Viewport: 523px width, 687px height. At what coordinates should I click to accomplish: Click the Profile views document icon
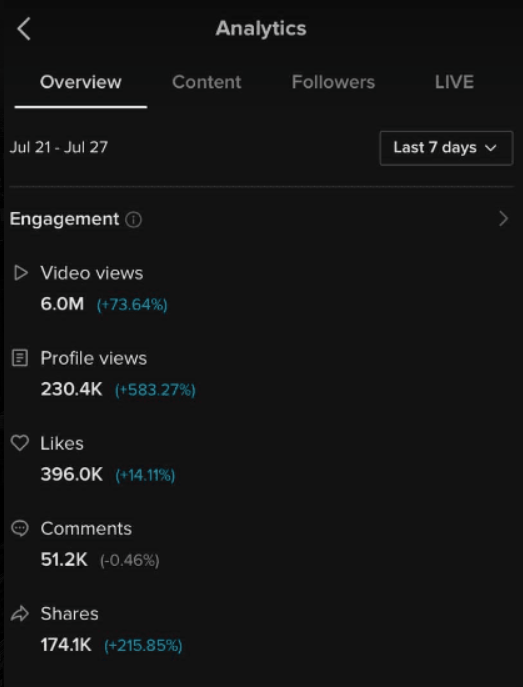tap(20, 358)
